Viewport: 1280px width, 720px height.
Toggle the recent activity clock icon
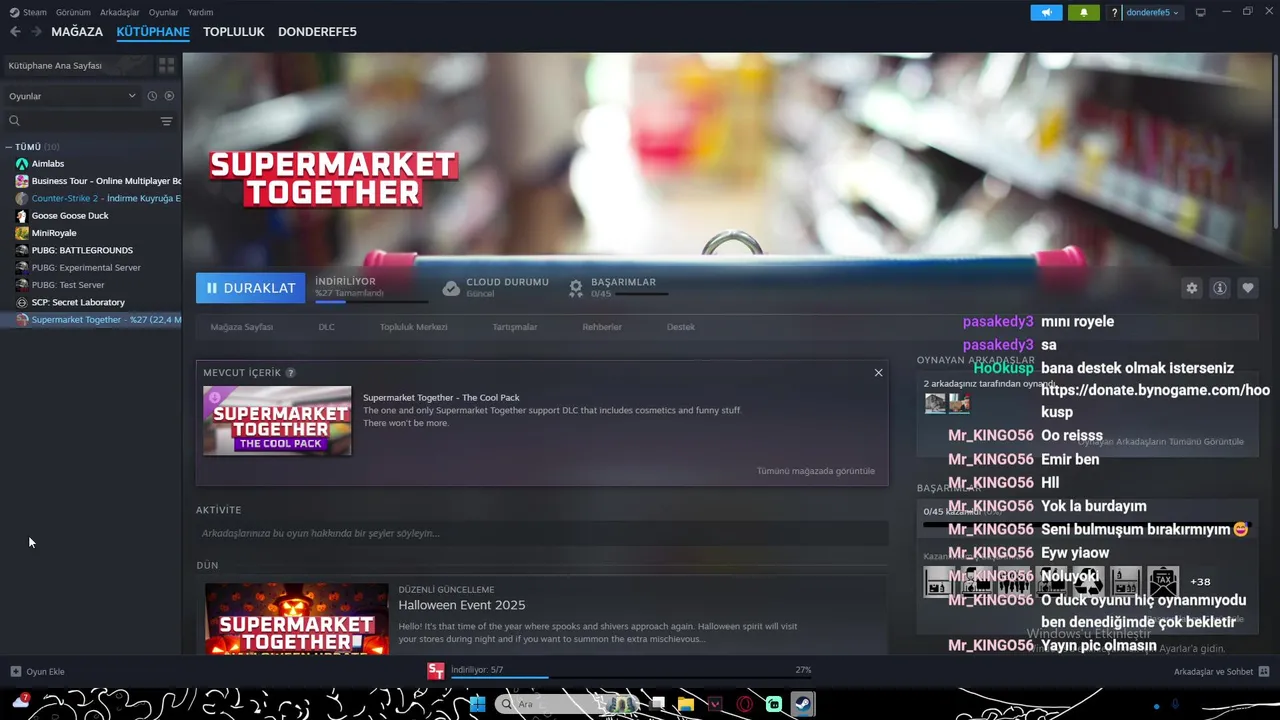click(x=152, y=96)
